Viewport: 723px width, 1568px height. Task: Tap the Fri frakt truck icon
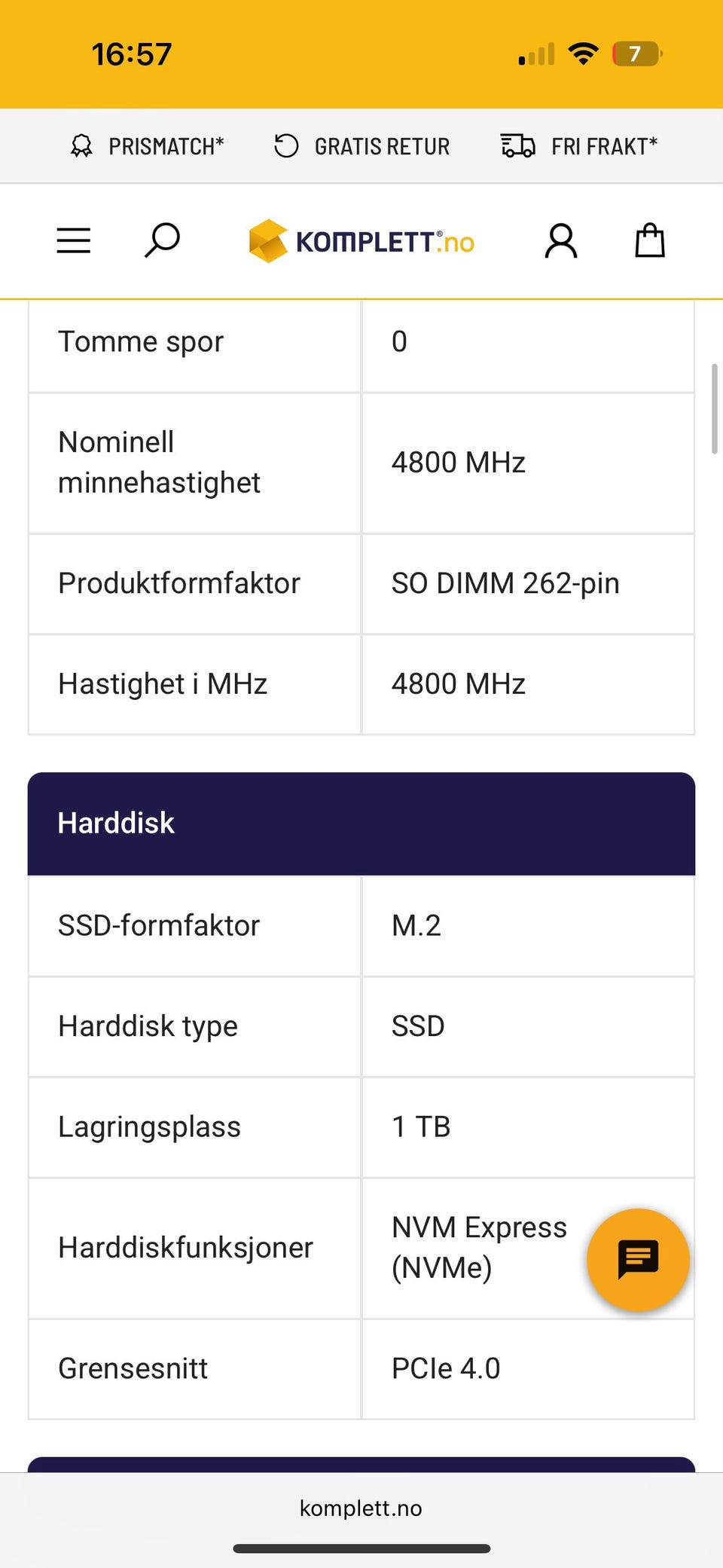point(518,146)
